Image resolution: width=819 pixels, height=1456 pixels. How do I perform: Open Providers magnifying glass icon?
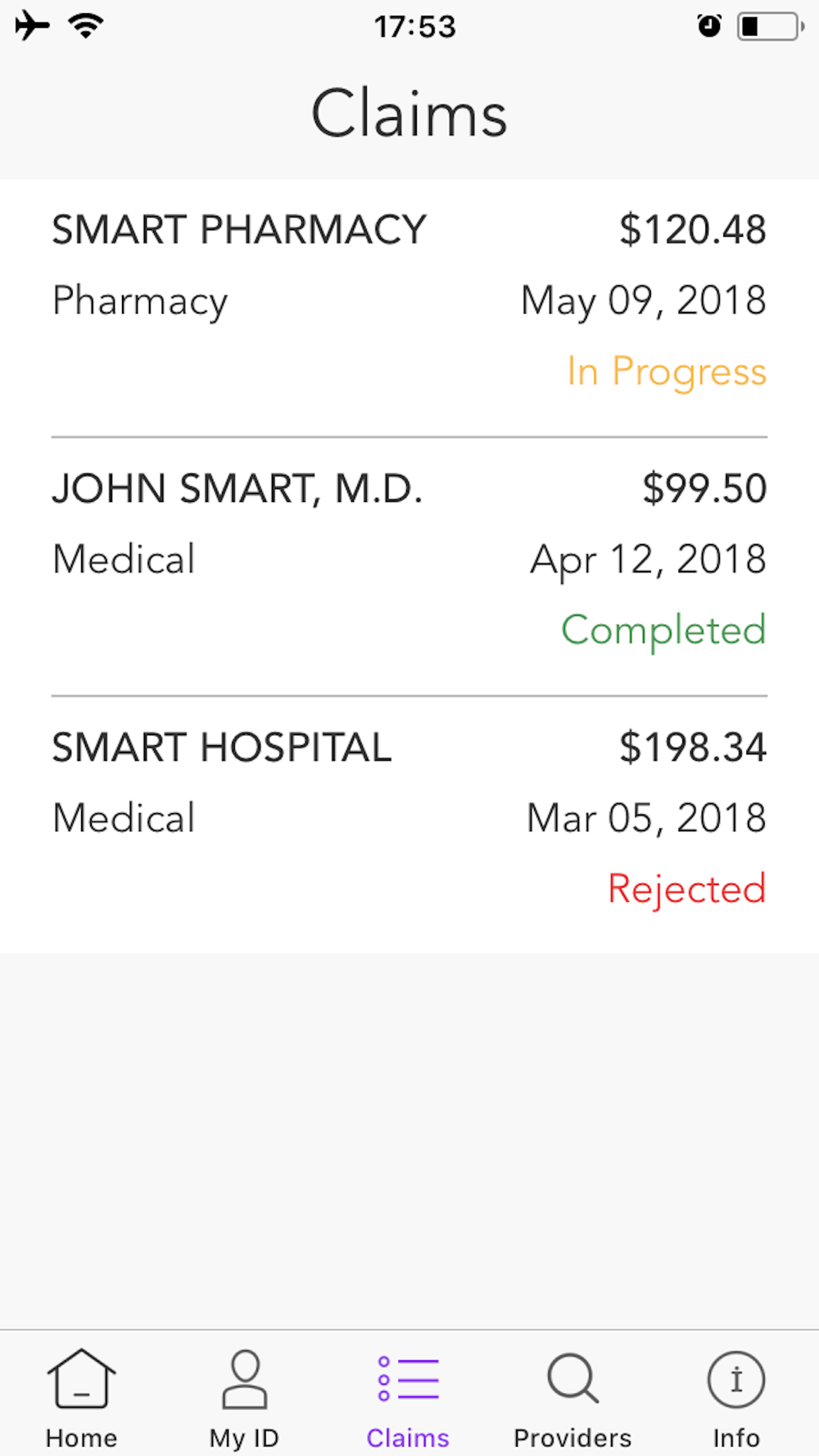(572, 1379)
